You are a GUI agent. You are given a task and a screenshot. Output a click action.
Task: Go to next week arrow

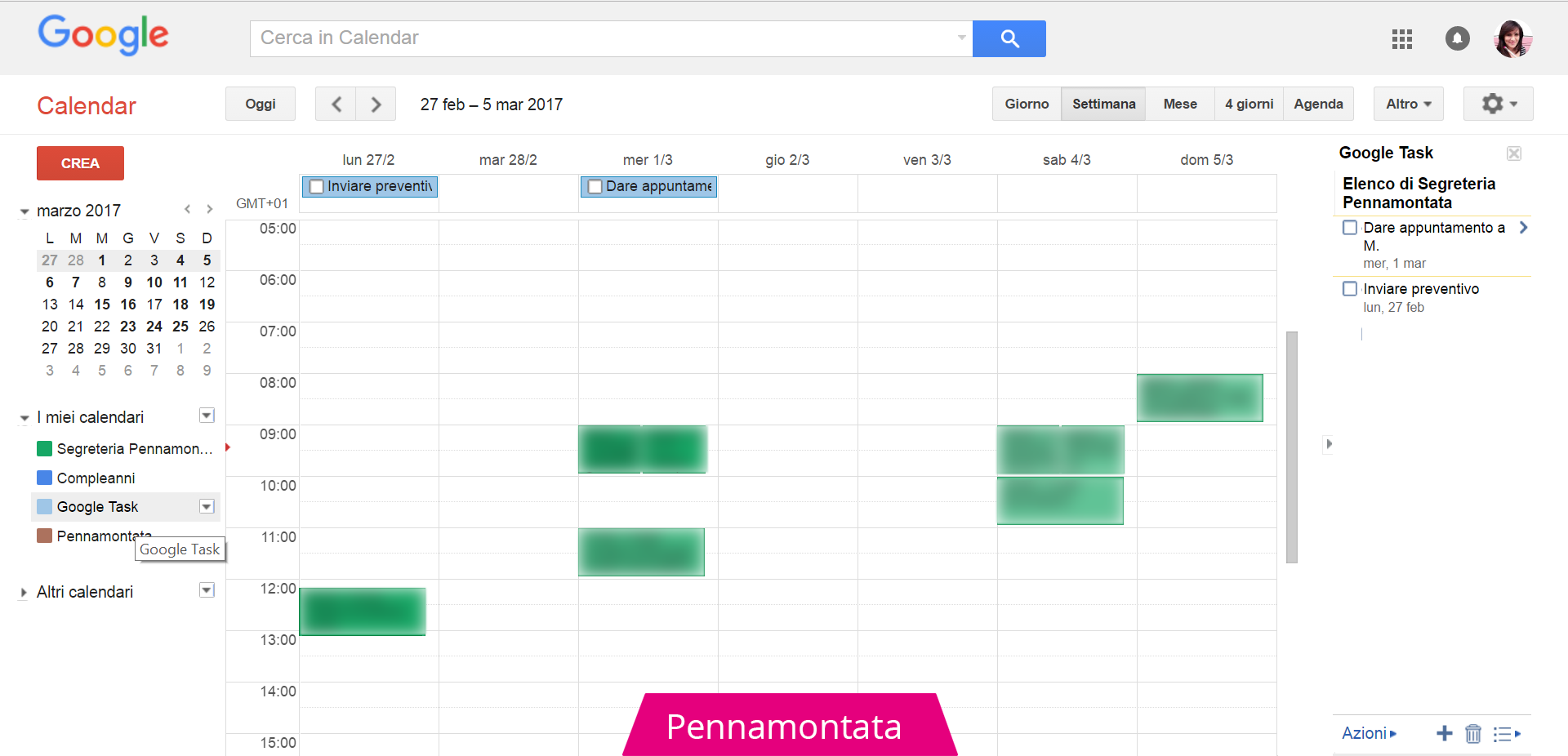[376, 105]
